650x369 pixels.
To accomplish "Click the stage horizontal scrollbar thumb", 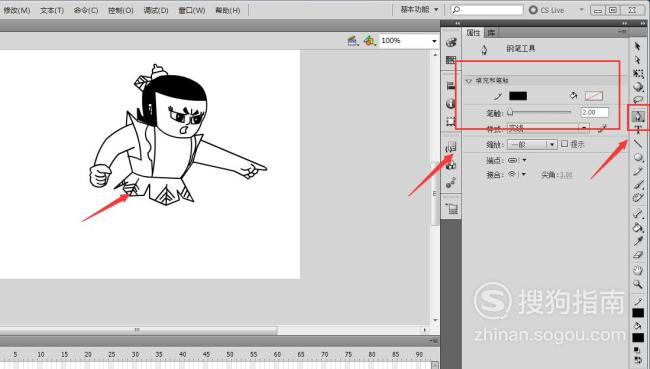I will tap(138, 330).
